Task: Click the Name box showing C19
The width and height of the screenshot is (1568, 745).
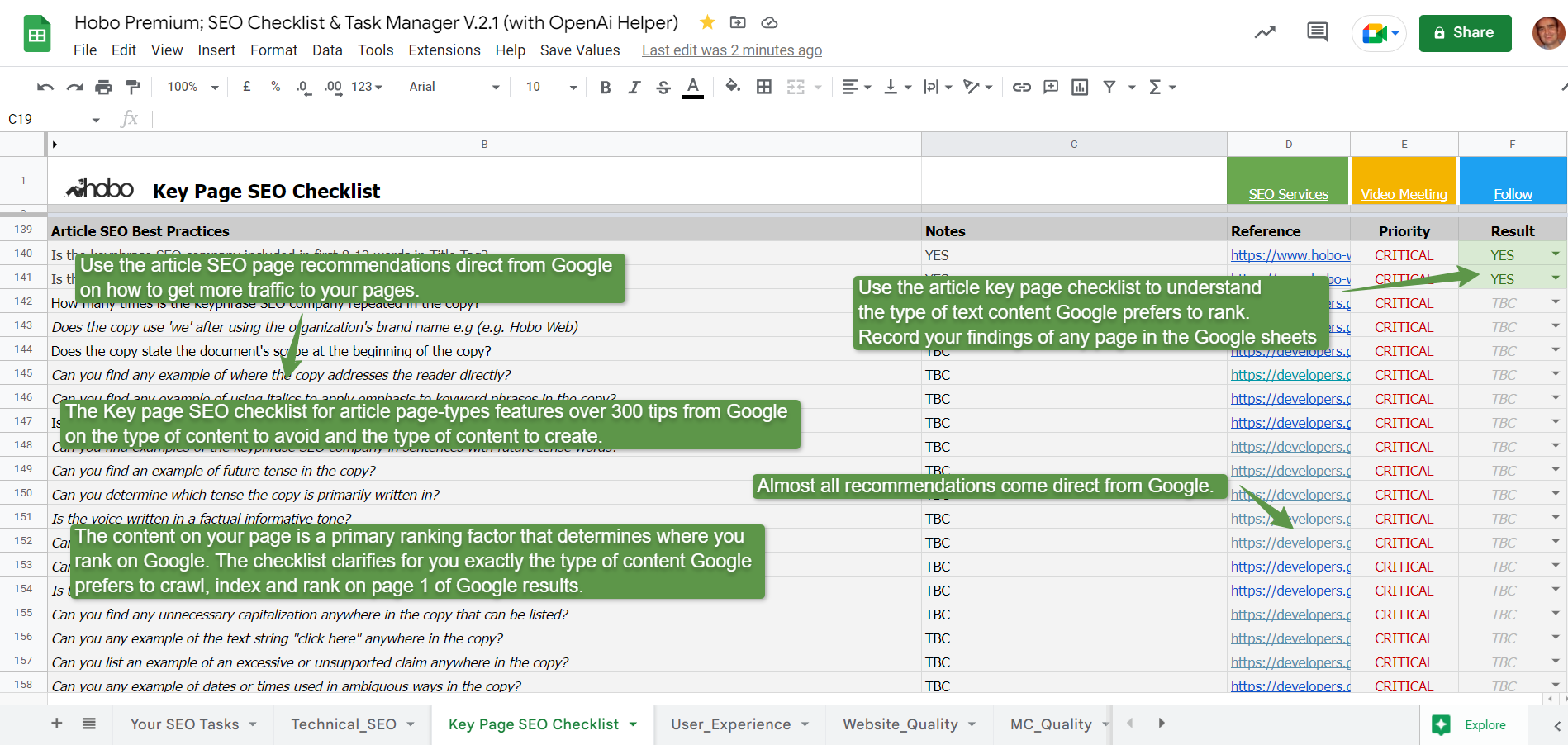Action: [x=52, y=120]
